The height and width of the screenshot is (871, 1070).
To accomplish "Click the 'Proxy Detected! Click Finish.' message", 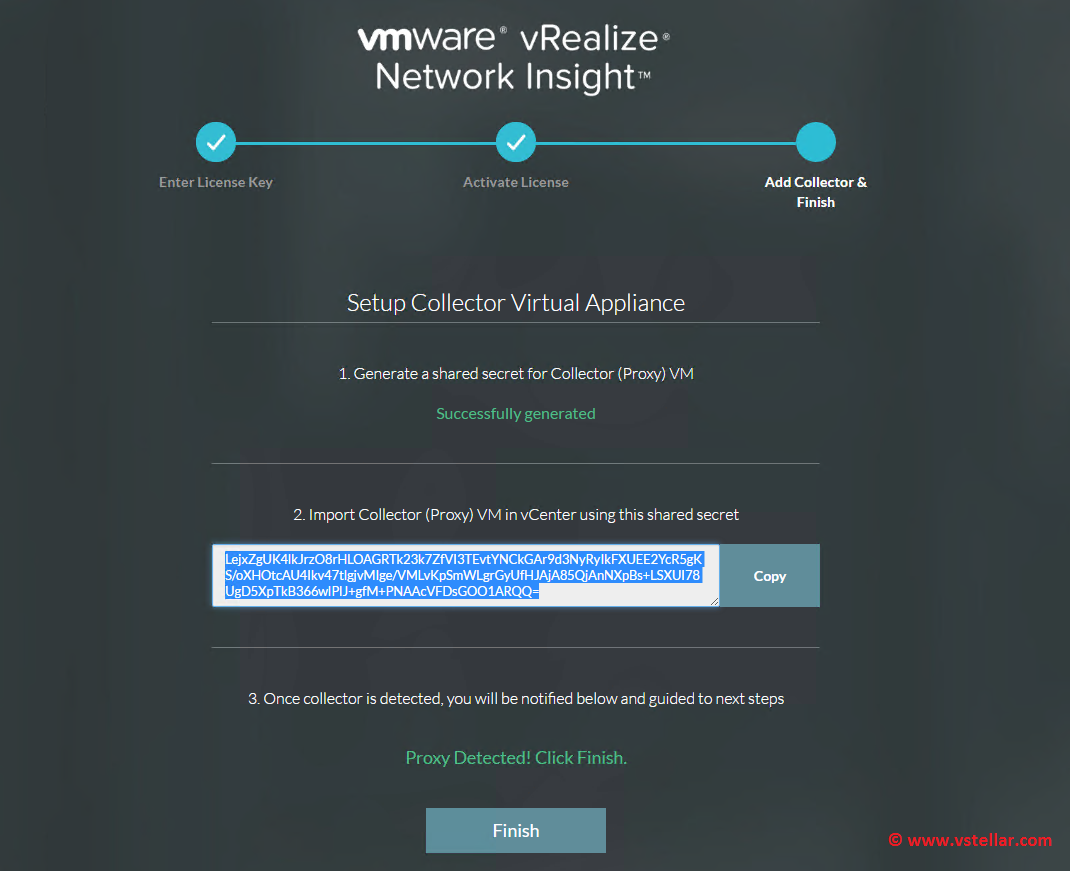I will (x=516, y=758).
